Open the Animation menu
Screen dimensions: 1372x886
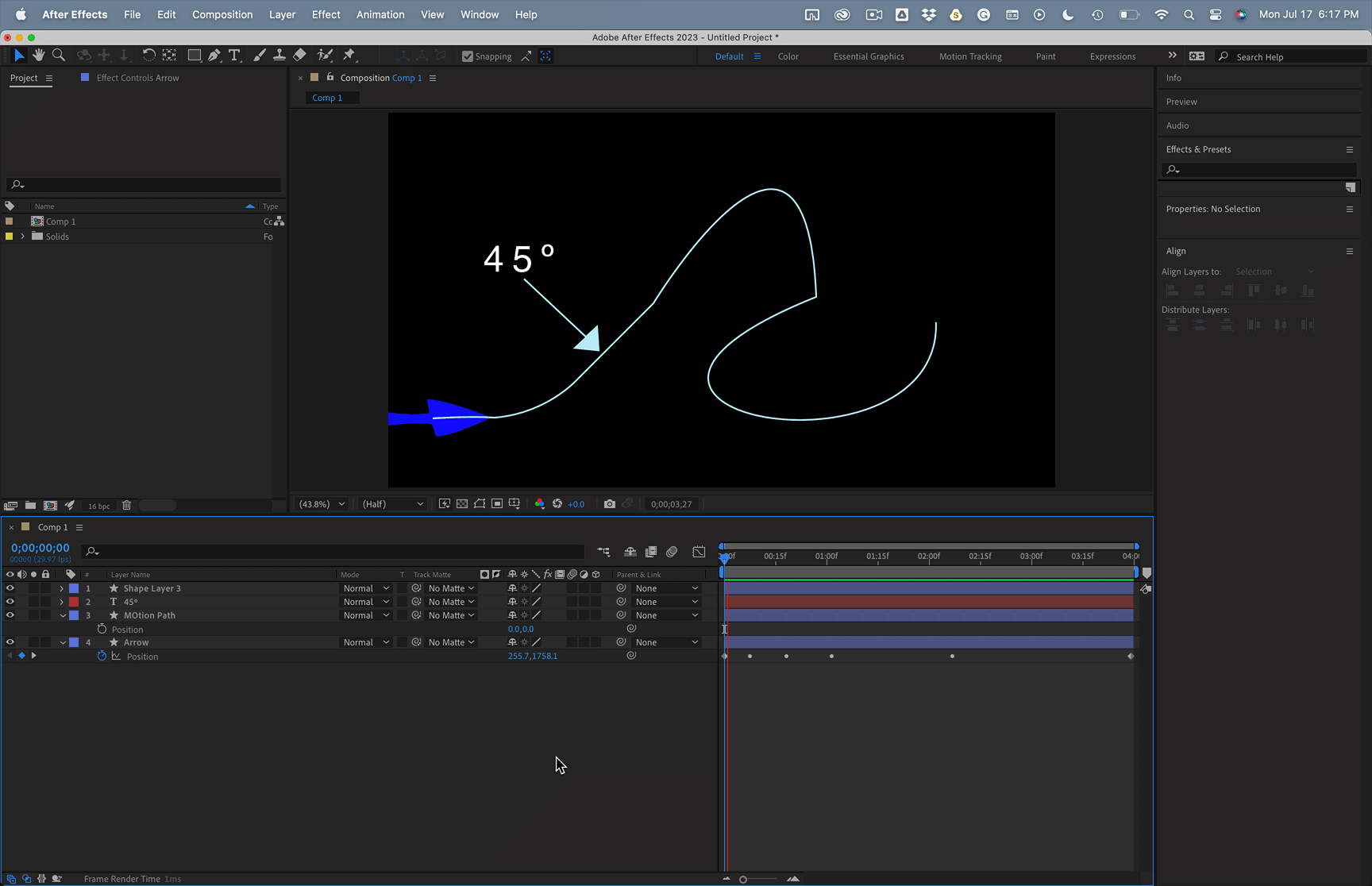(380, 14)
